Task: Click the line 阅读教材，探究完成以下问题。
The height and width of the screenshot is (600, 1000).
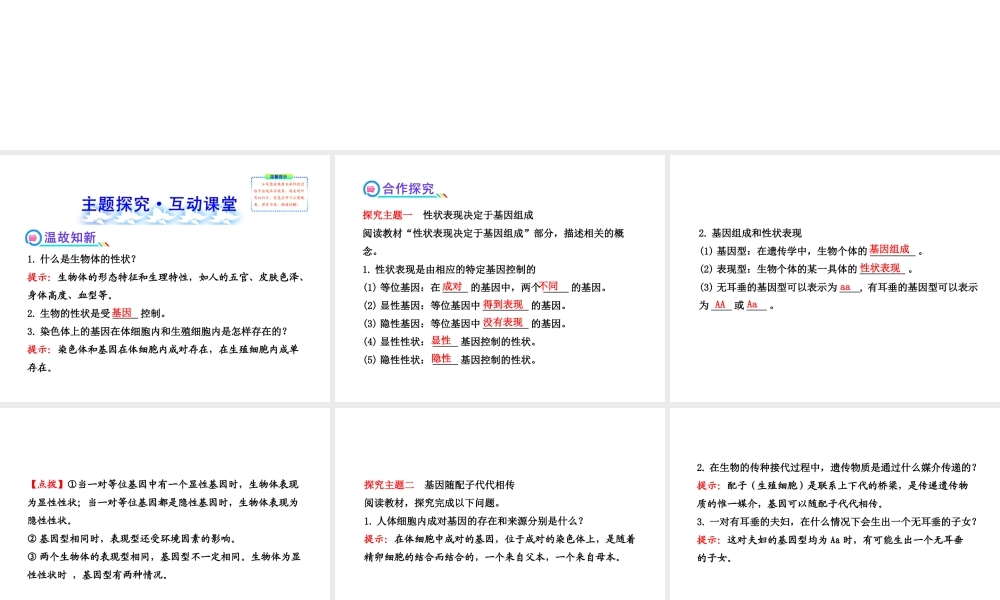Action: (433, 502)
